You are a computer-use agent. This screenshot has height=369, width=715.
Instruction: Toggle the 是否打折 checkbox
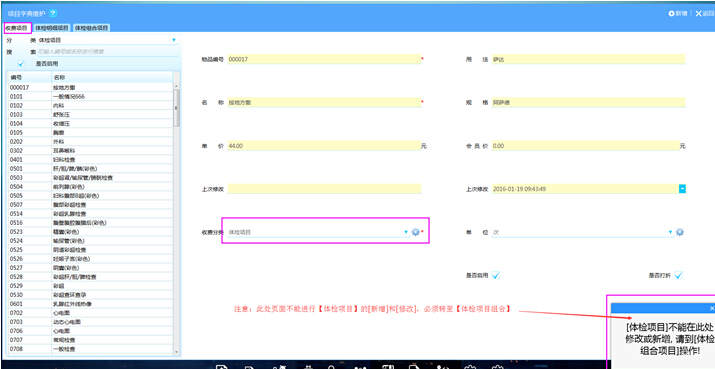point(679,275)
